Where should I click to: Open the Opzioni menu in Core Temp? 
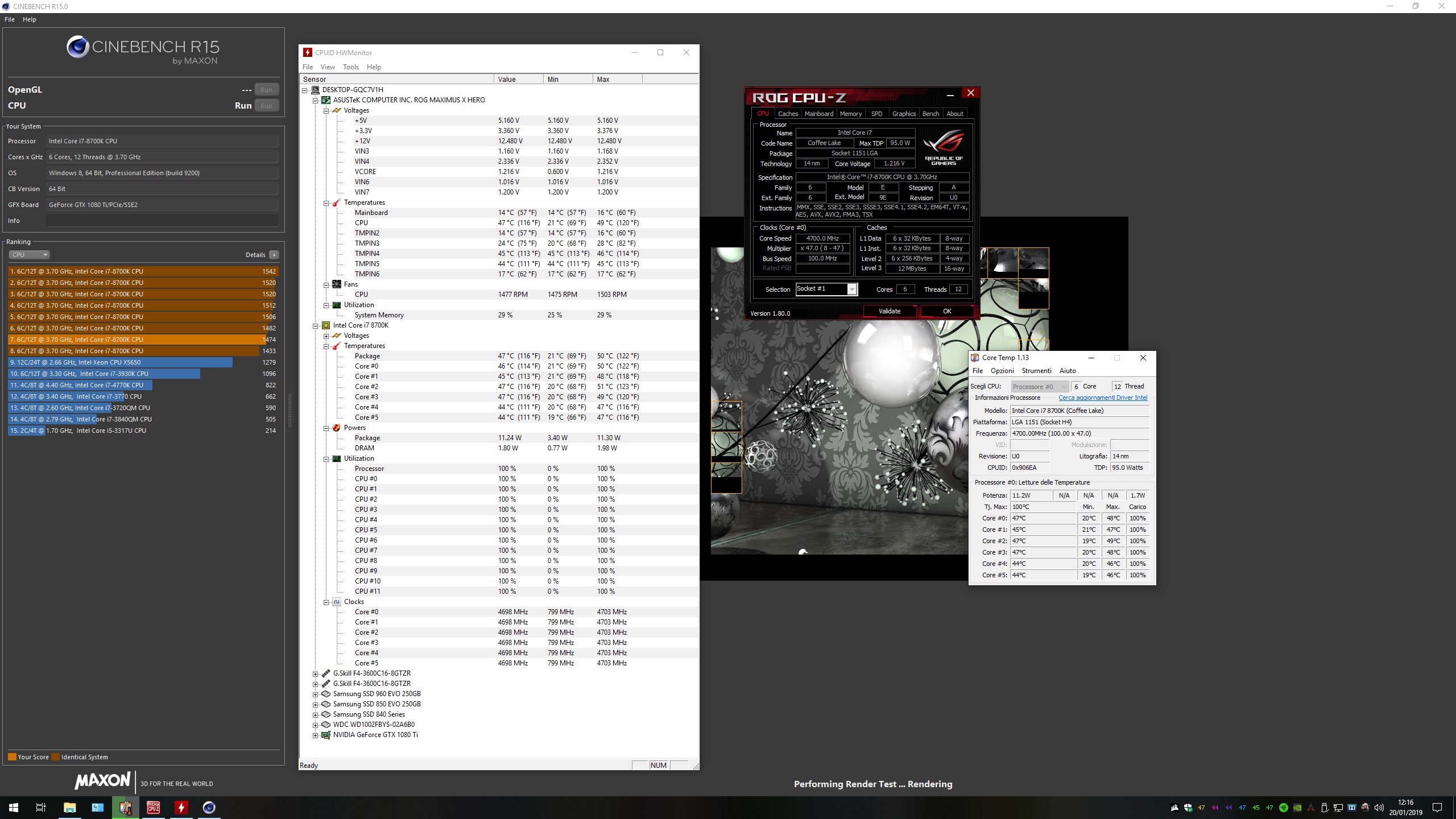point(1002,371)
